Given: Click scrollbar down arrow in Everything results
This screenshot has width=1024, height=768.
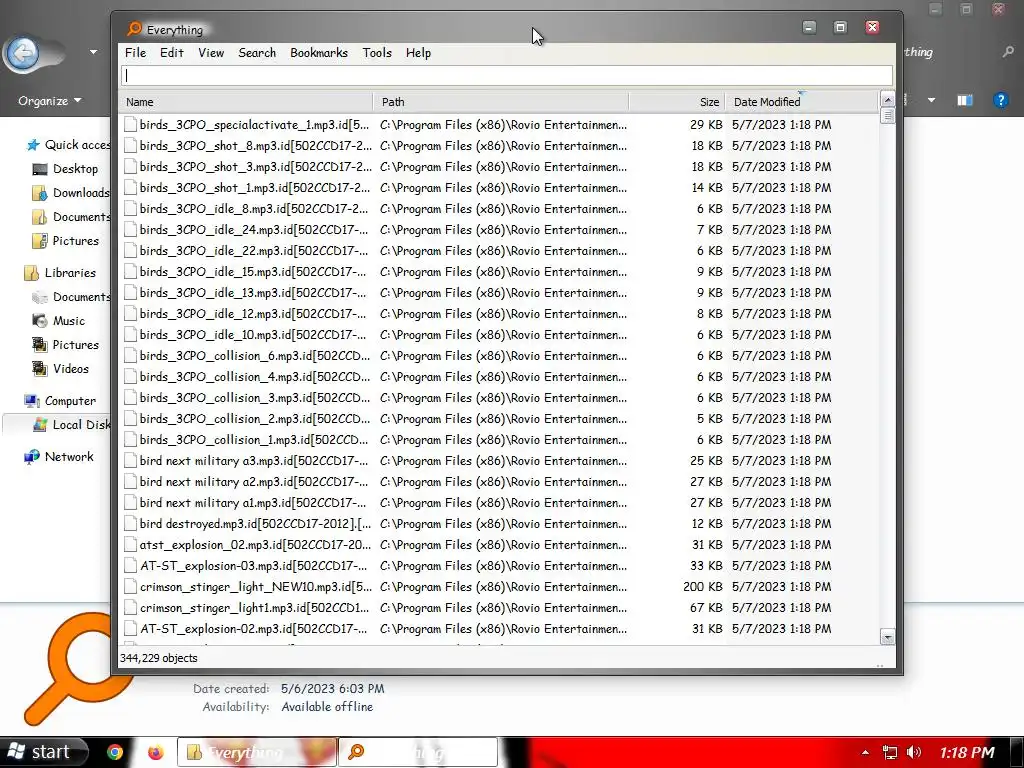Looking at the screenshot, I should click(x=887, y=637).
